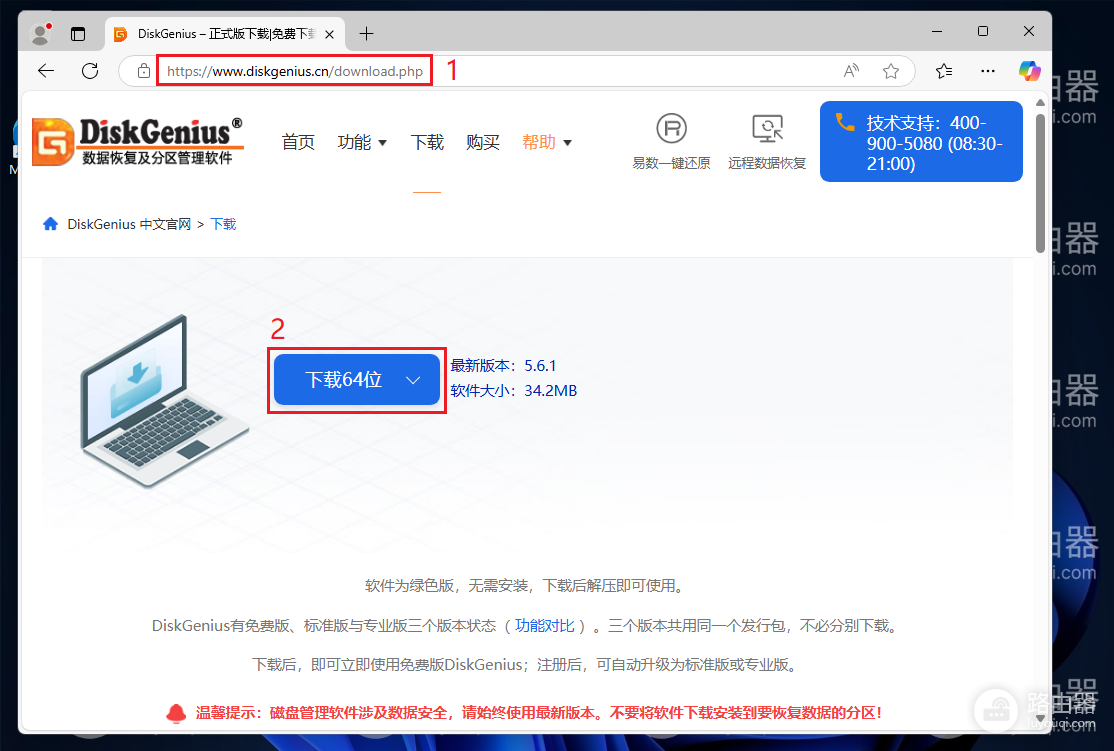
Task: Open the 购买 navigation item
Action: point(483,142)
